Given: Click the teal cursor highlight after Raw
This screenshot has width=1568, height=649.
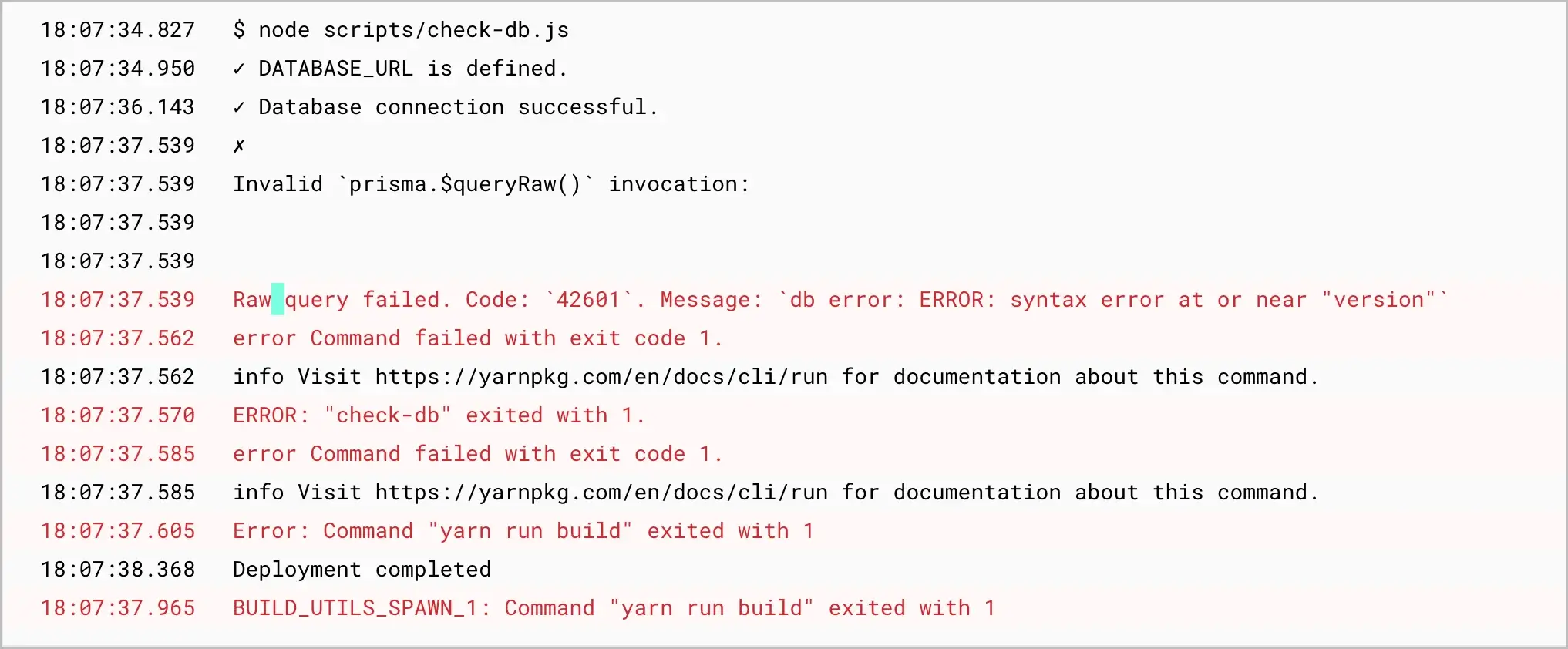Looking at the screenshot, I should point(278,300).
